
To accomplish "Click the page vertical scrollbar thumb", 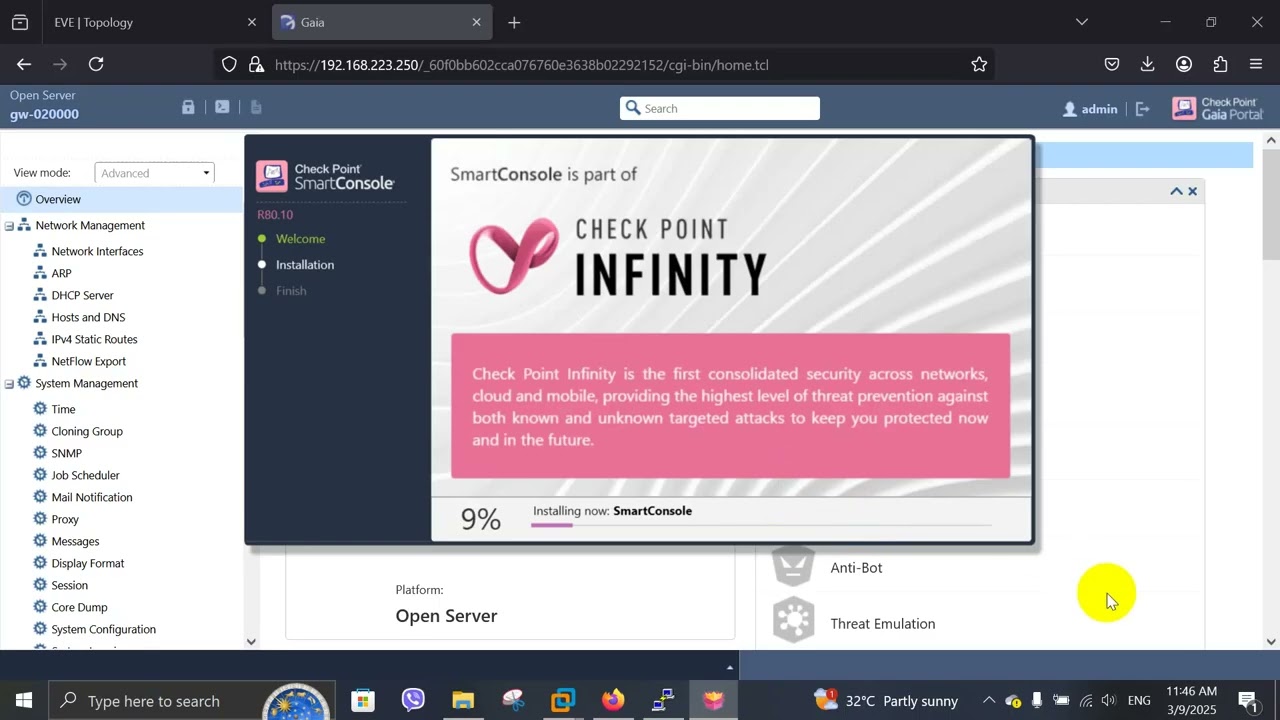I will click(x=1271, y=205).
